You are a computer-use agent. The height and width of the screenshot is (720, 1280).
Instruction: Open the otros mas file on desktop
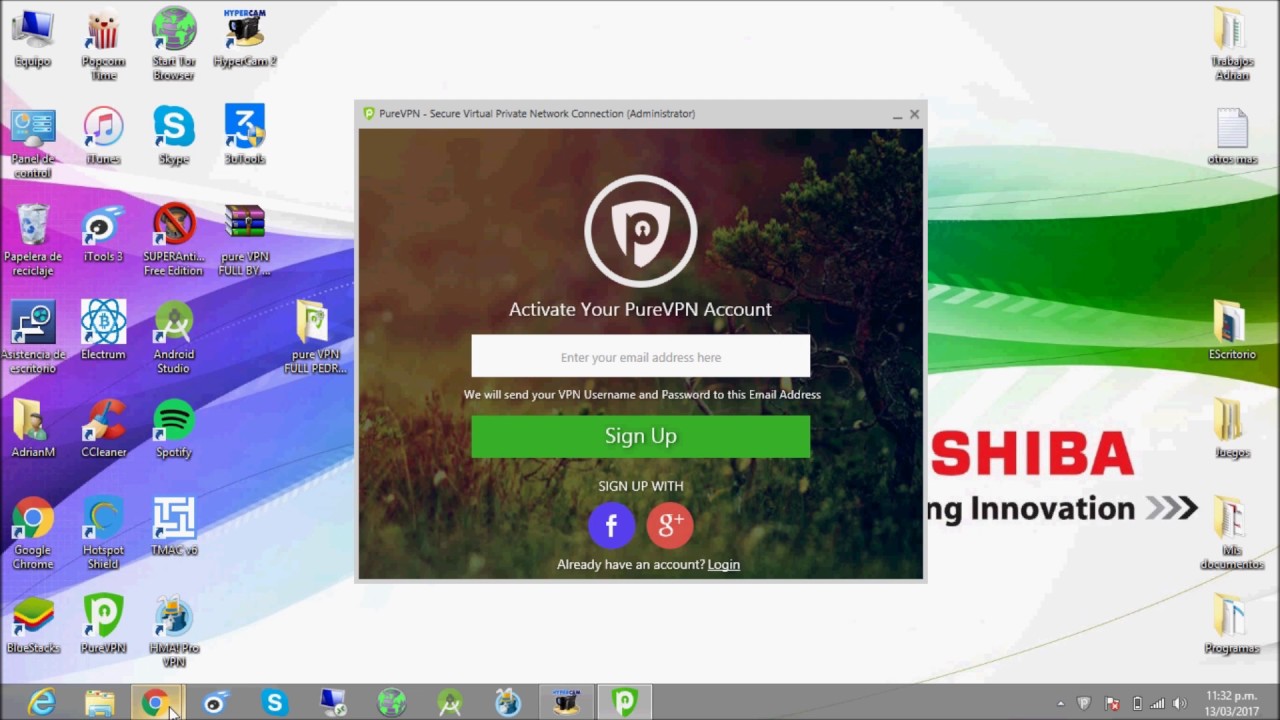1232,136
